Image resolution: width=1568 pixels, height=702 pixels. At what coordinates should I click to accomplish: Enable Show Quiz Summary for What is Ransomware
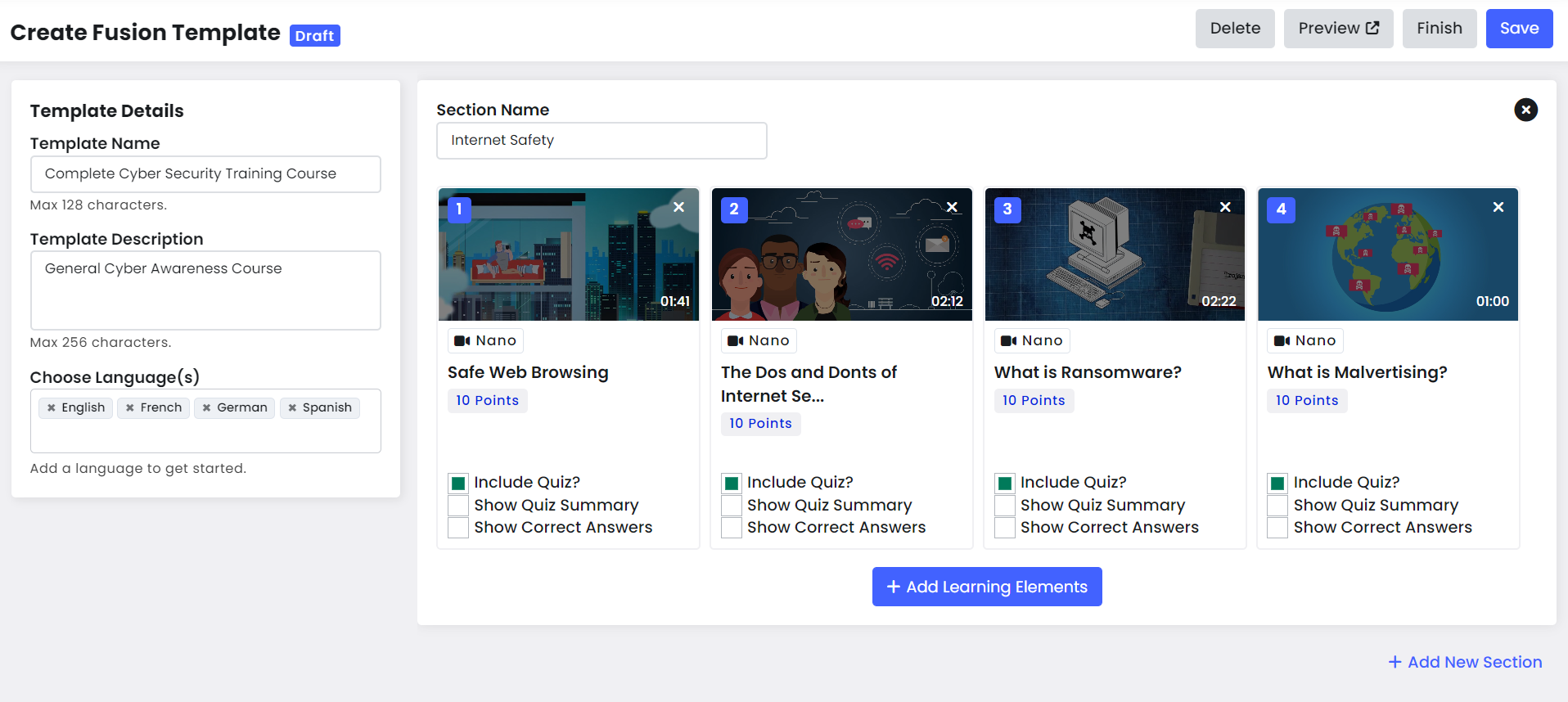[1005, 506]
